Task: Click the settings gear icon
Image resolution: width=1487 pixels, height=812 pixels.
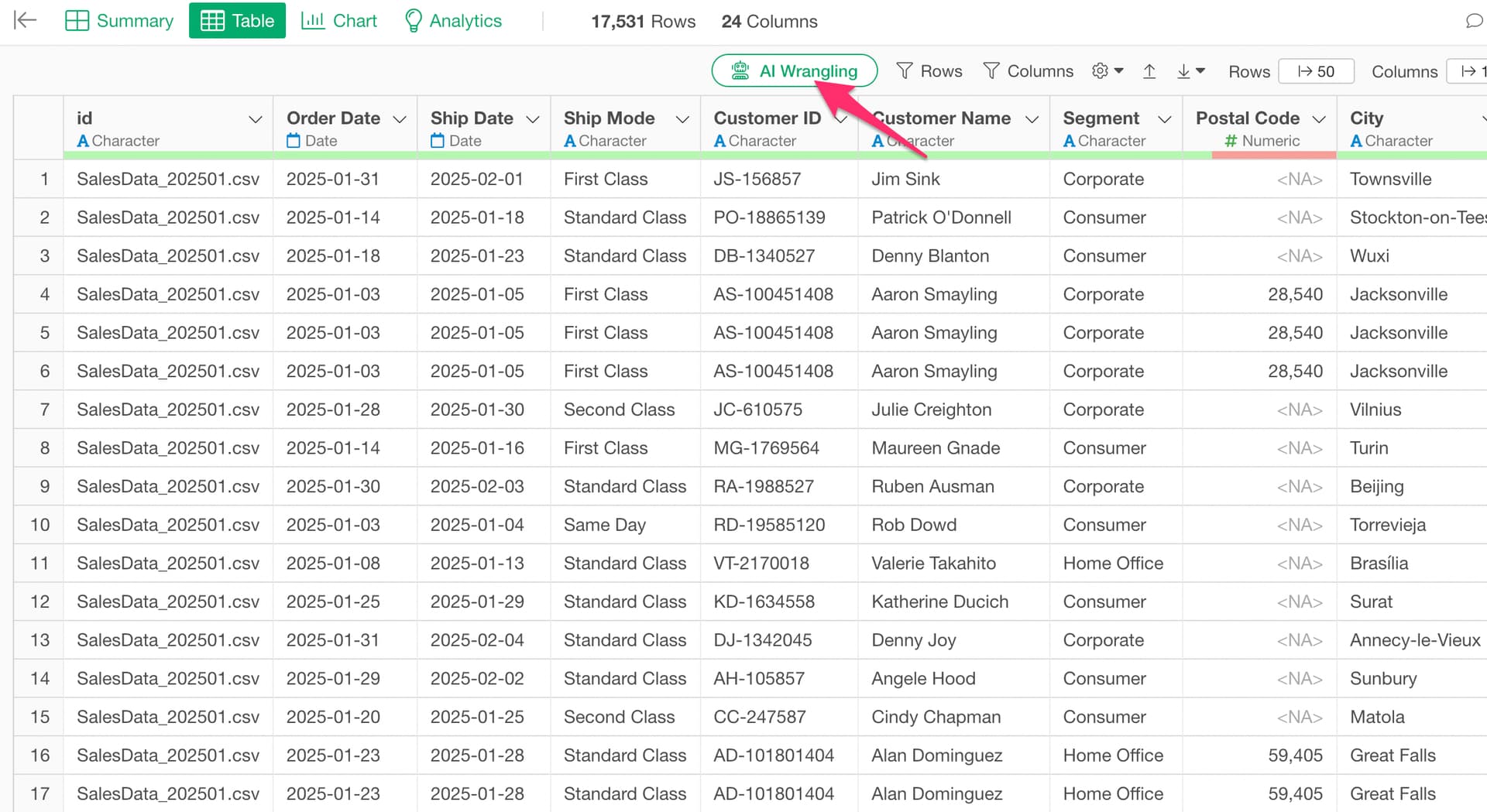Action: pos(1100,71)
